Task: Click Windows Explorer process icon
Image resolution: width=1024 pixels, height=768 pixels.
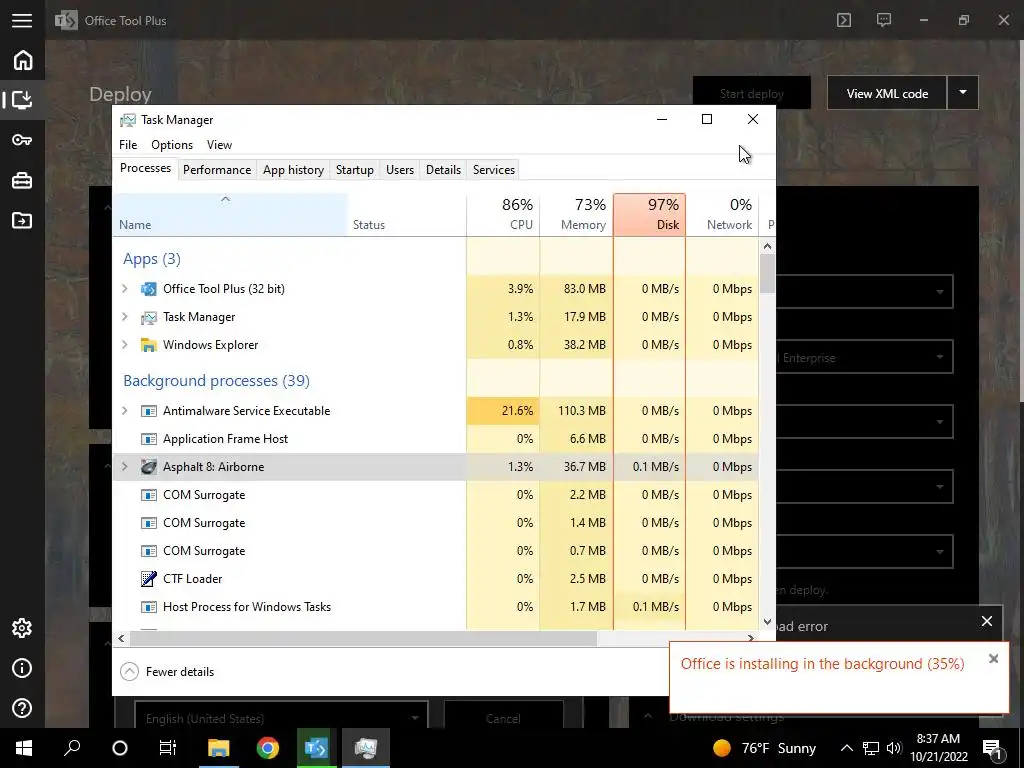Action: pyautogui.click(x=149, y=345)
